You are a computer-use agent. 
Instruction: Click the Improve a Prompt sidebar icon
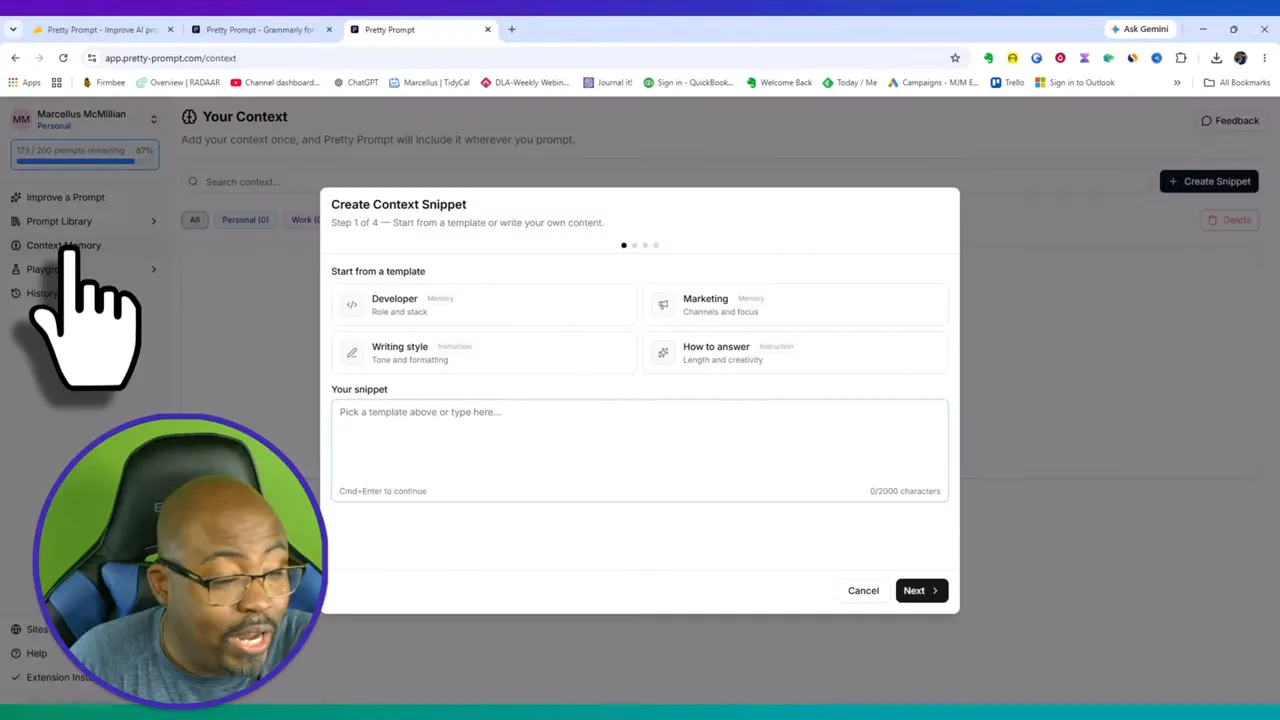tap(16, 197)
